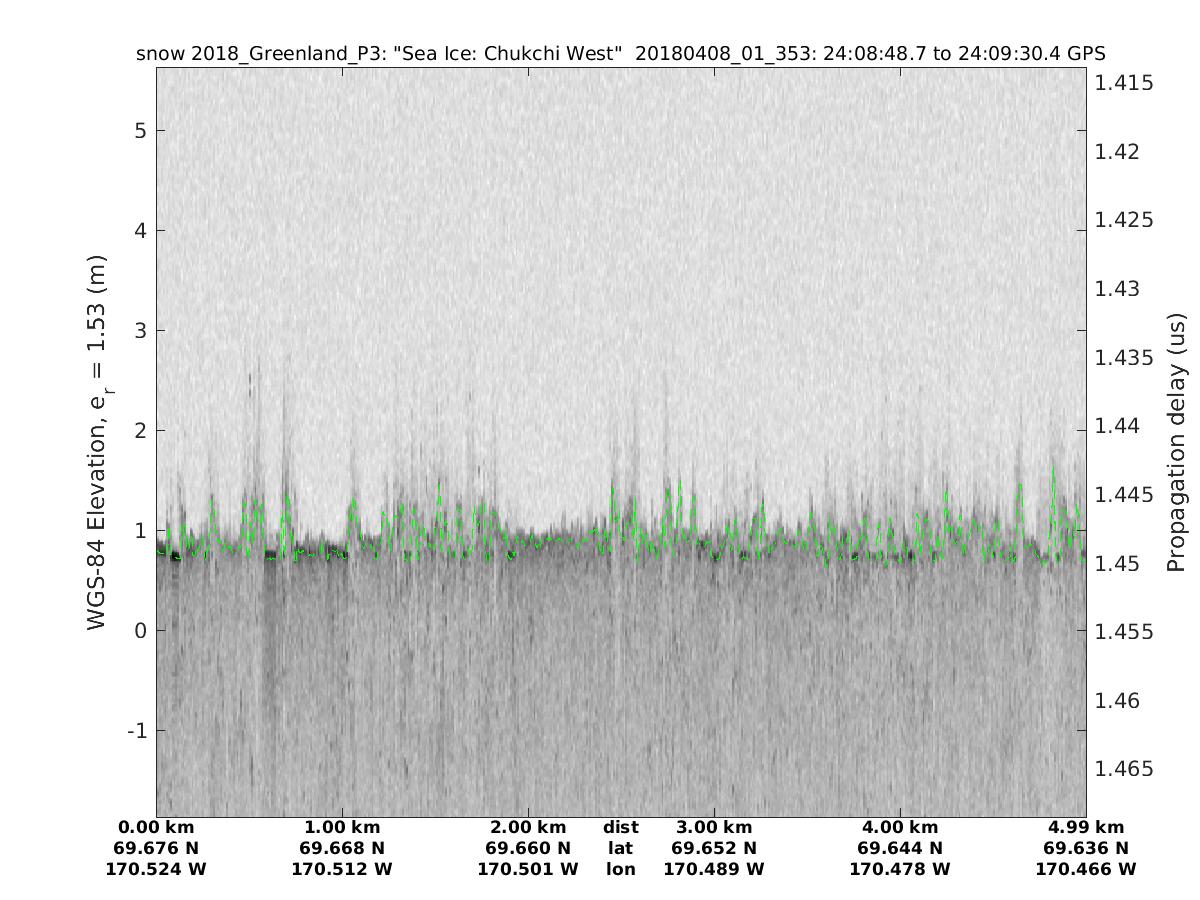Click the '4.00 km' x-axis tick label

click(x=900, y=827)
